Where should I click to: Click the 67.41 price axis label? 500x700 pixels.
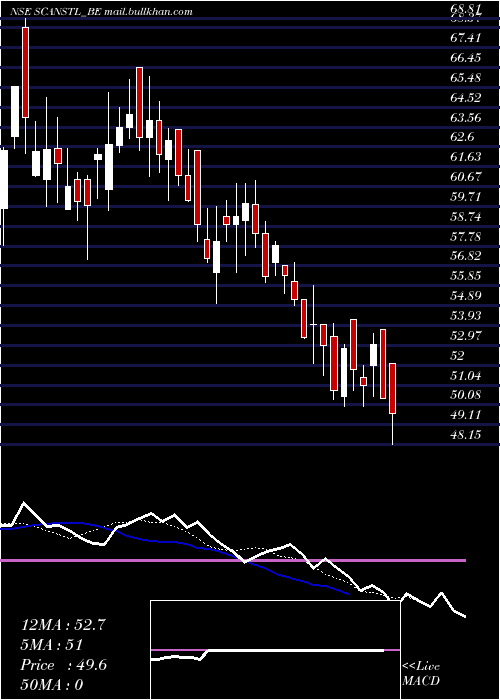(x=466, y=38)
